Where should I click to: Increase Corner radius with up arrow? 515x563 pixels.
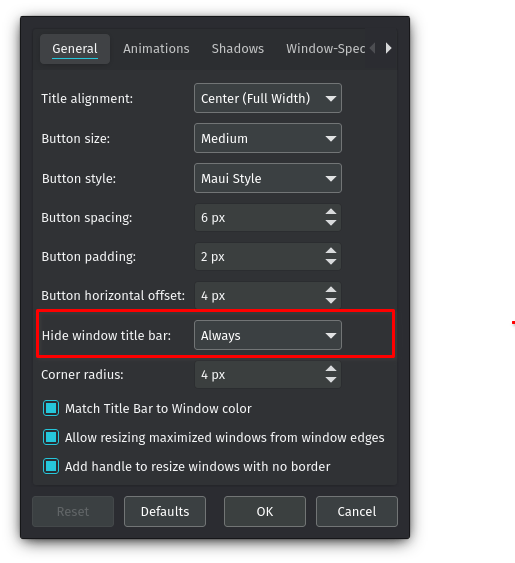[331, 369]
